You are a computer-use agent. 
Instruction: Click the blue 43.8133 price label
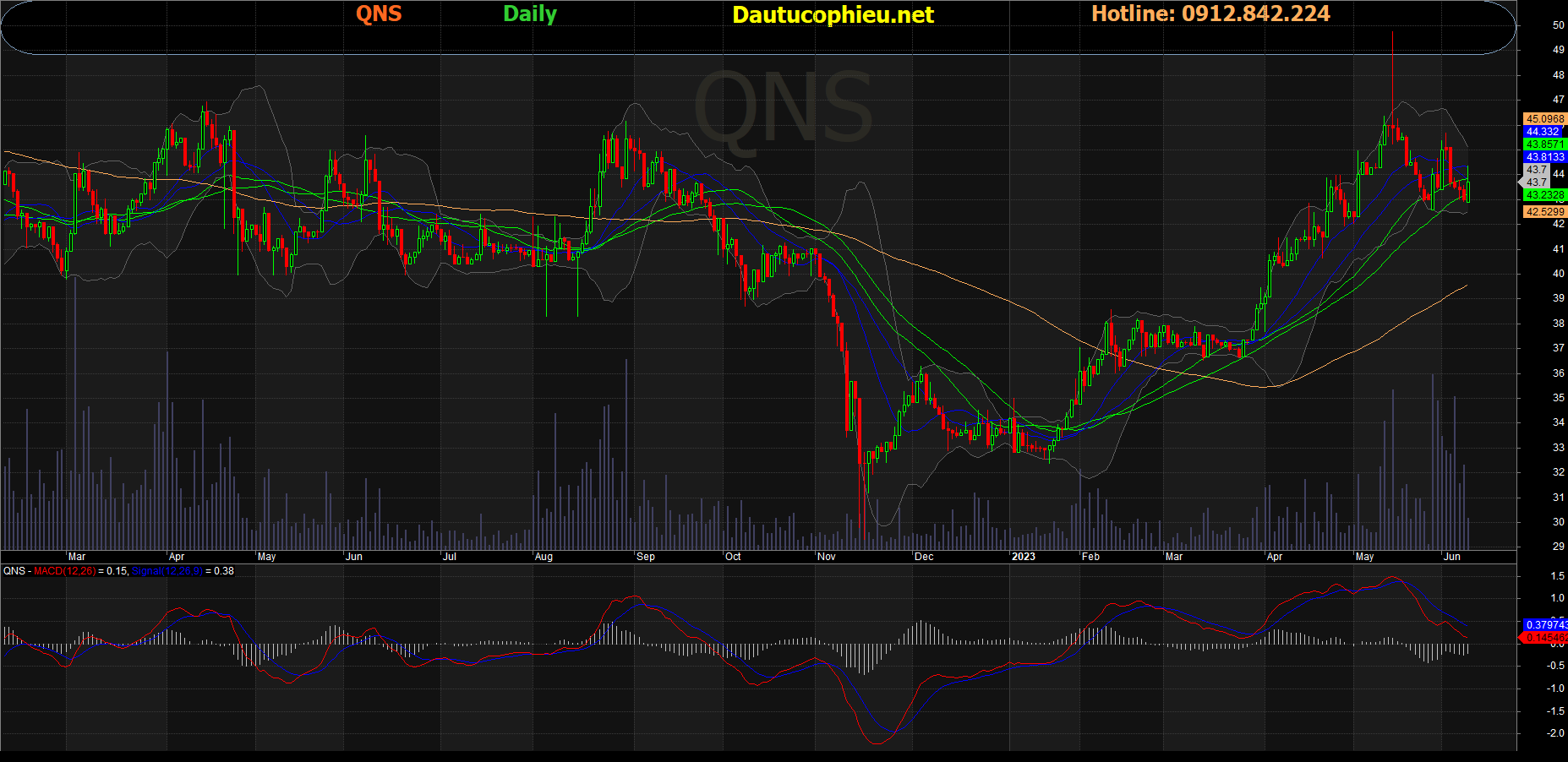(x=1544, y=157)
